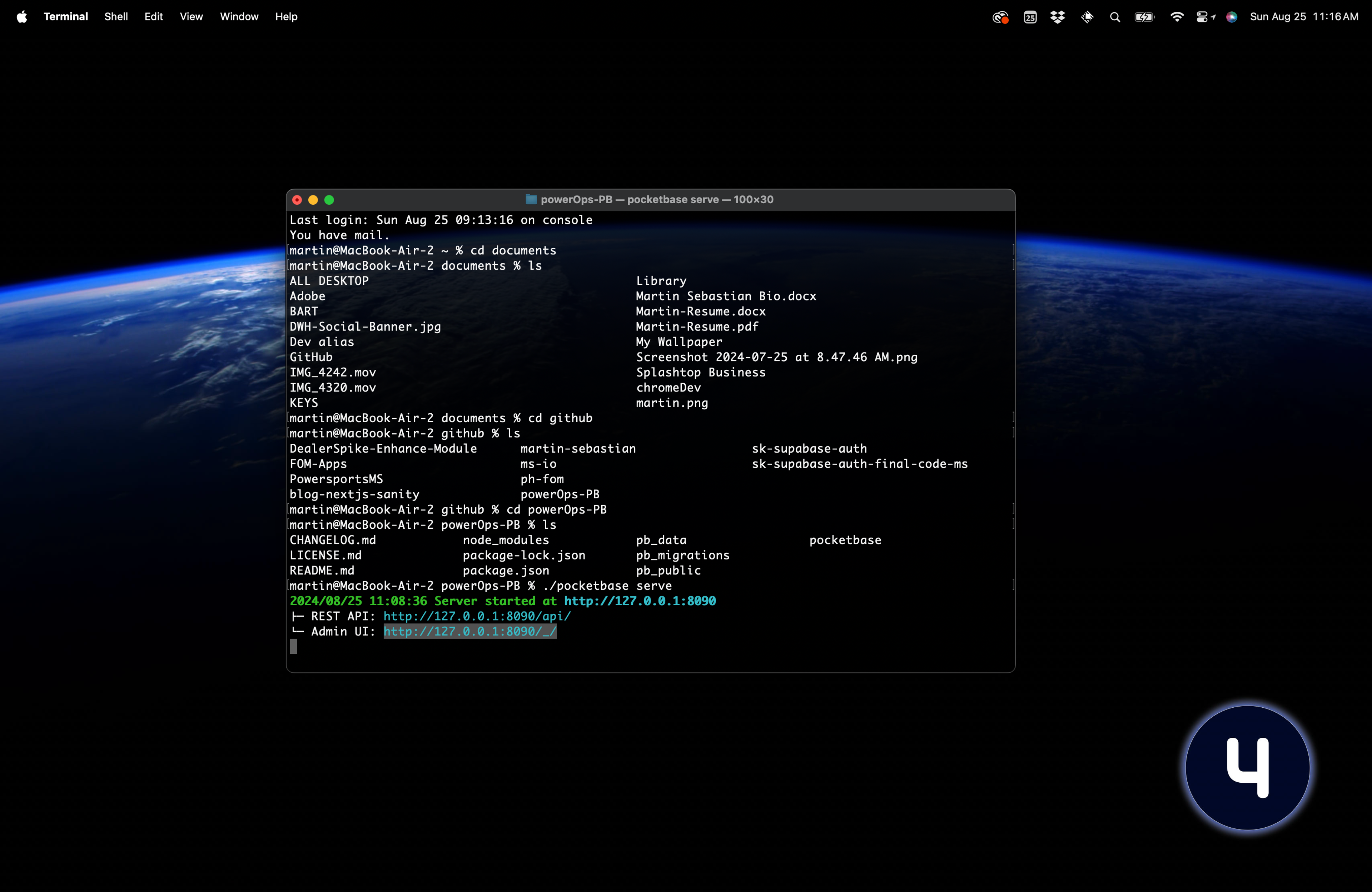
Task: Launch Siri from the menu bar
Action: coord(1232,17)
